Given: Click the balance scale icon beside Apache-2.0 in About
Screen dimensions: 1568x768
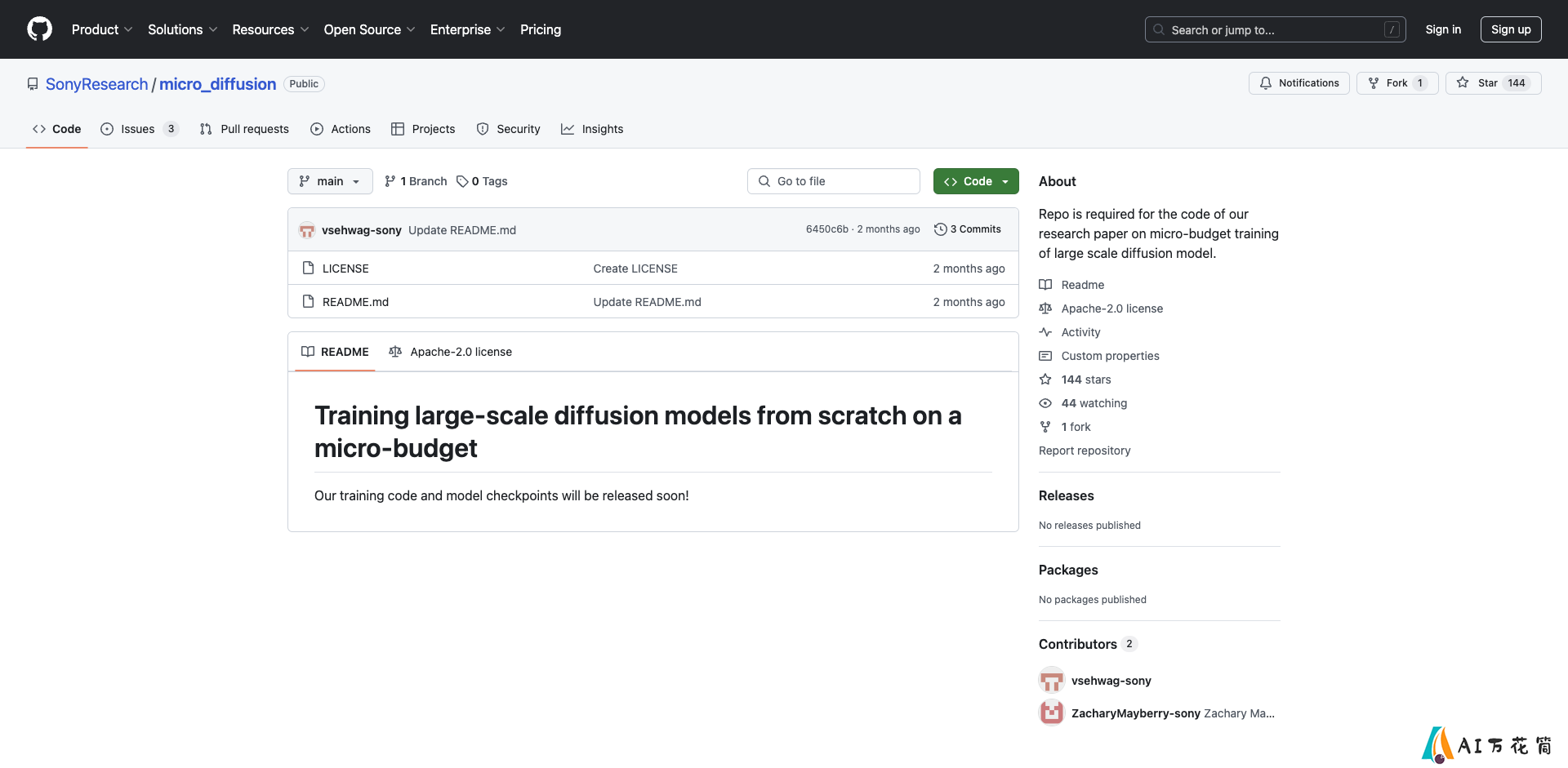Looking at the screenshot, I should [x=1045, y=309].
